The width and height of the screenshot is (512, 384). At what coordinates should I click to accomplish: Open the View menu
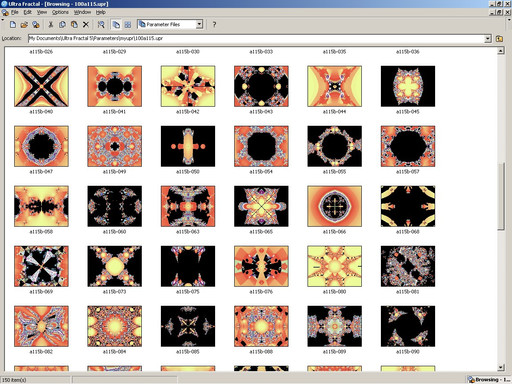42,12
